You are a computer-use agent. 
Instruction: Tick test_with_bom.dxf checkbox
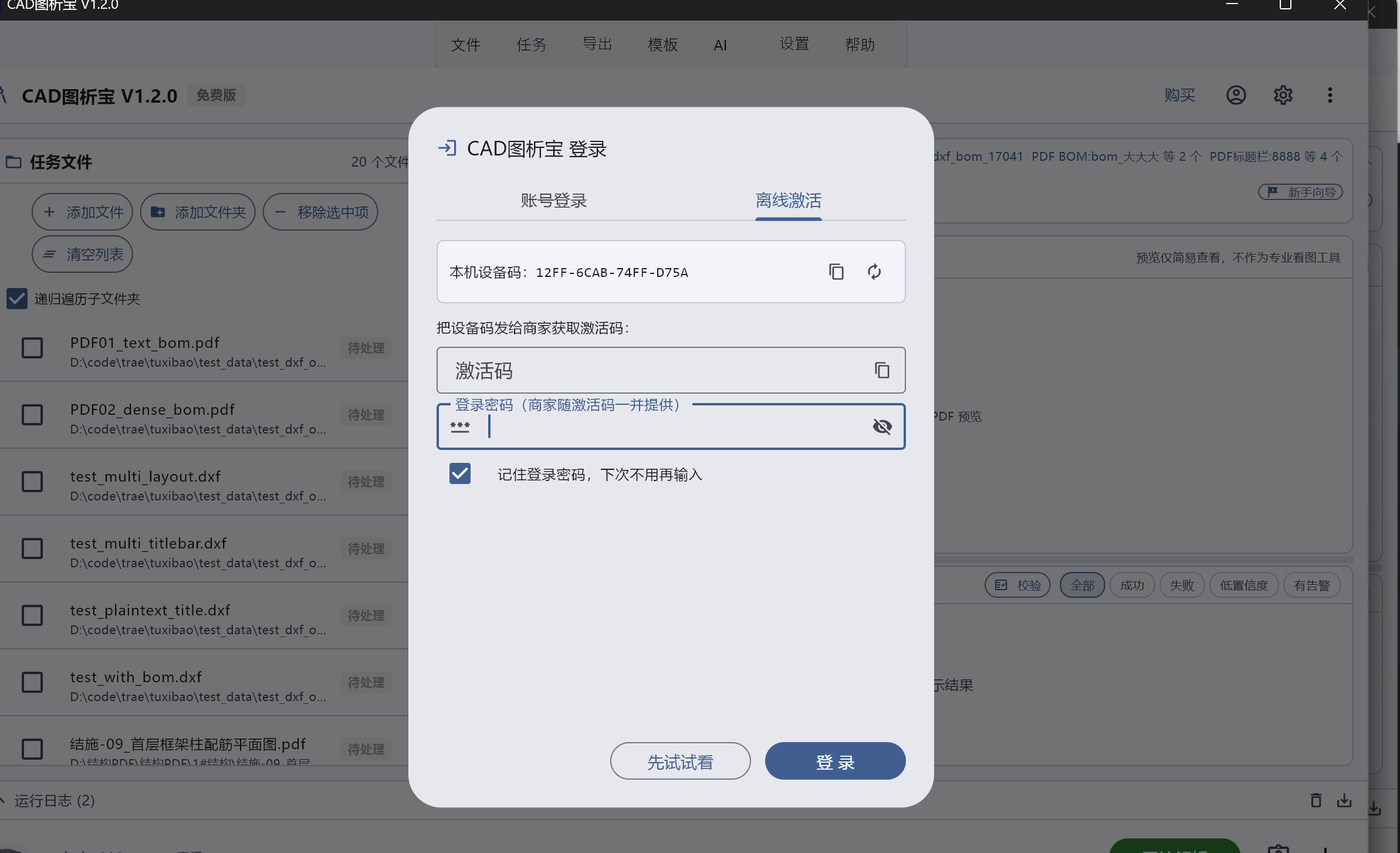[x=32, y=682]
